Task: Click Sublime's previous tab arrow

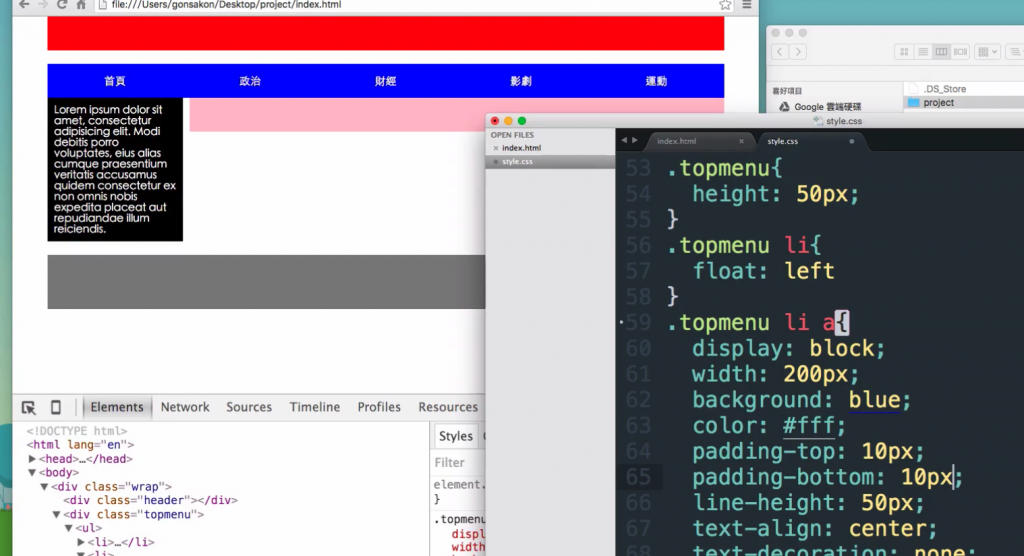Action: [x=624, y=140]
